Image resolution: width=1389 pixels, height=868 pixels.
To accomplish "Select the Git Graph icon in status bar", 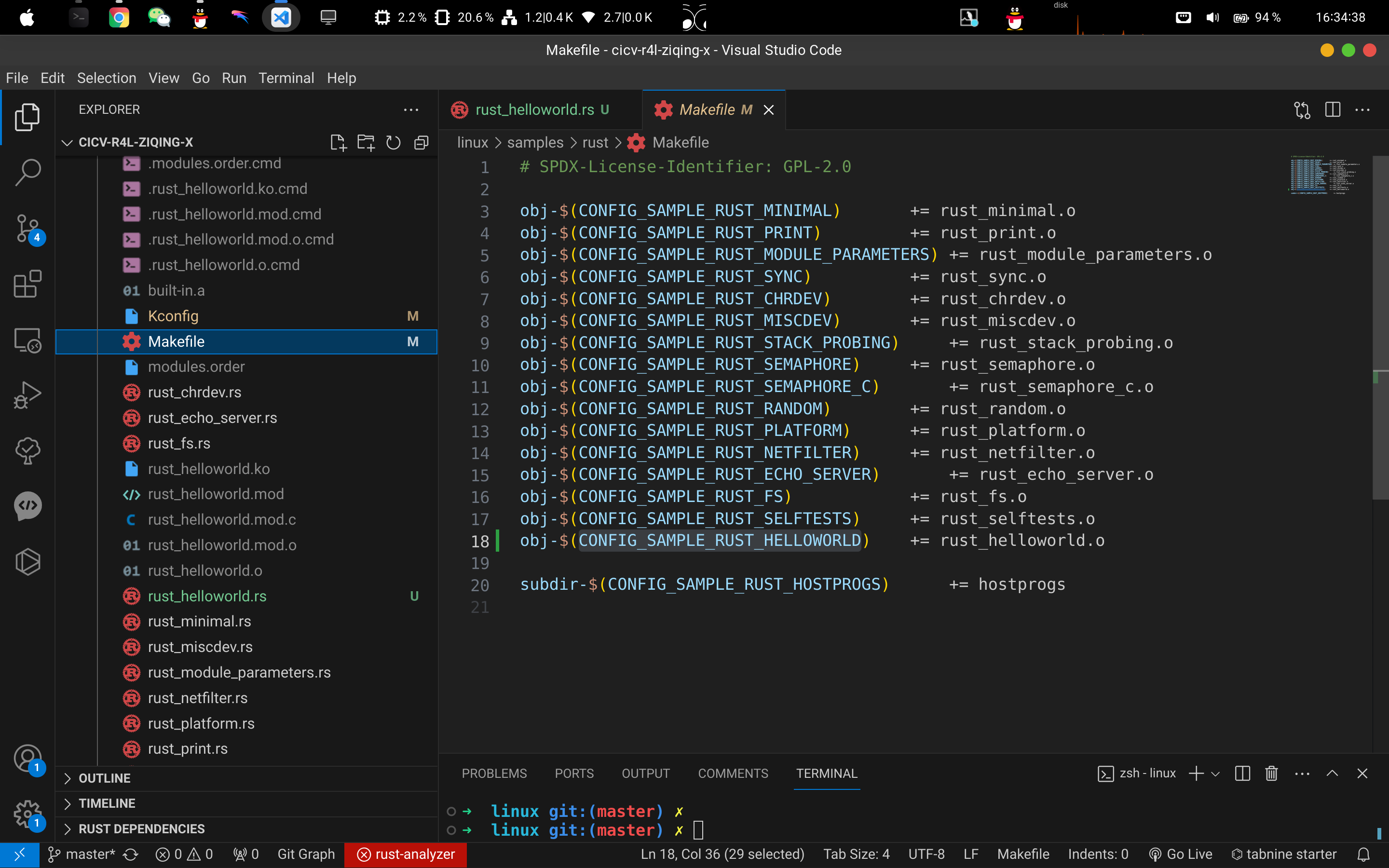I will [305, 854].
